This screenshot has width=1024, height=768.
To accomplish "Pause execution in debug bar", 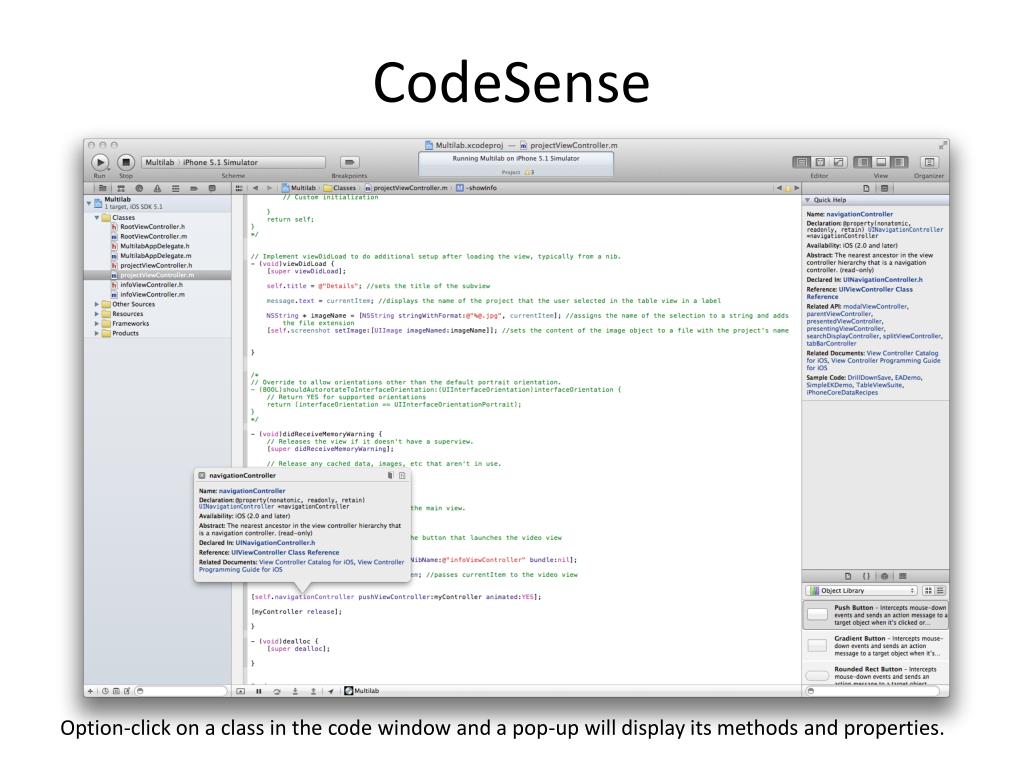I will click(259, 691).
